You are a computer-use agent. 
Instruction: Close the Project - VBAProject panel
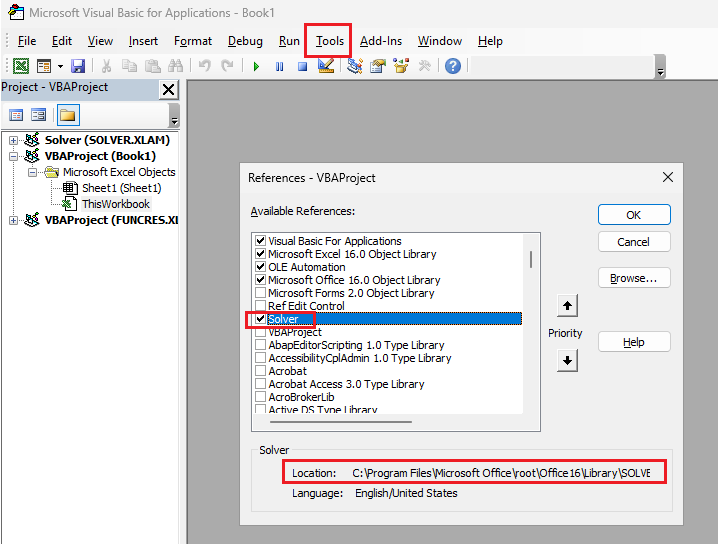tap(169, 89)
